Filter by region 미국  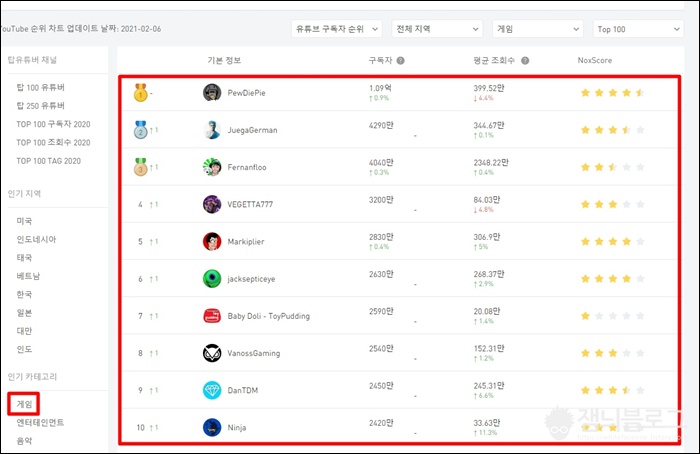coord(24,221)
